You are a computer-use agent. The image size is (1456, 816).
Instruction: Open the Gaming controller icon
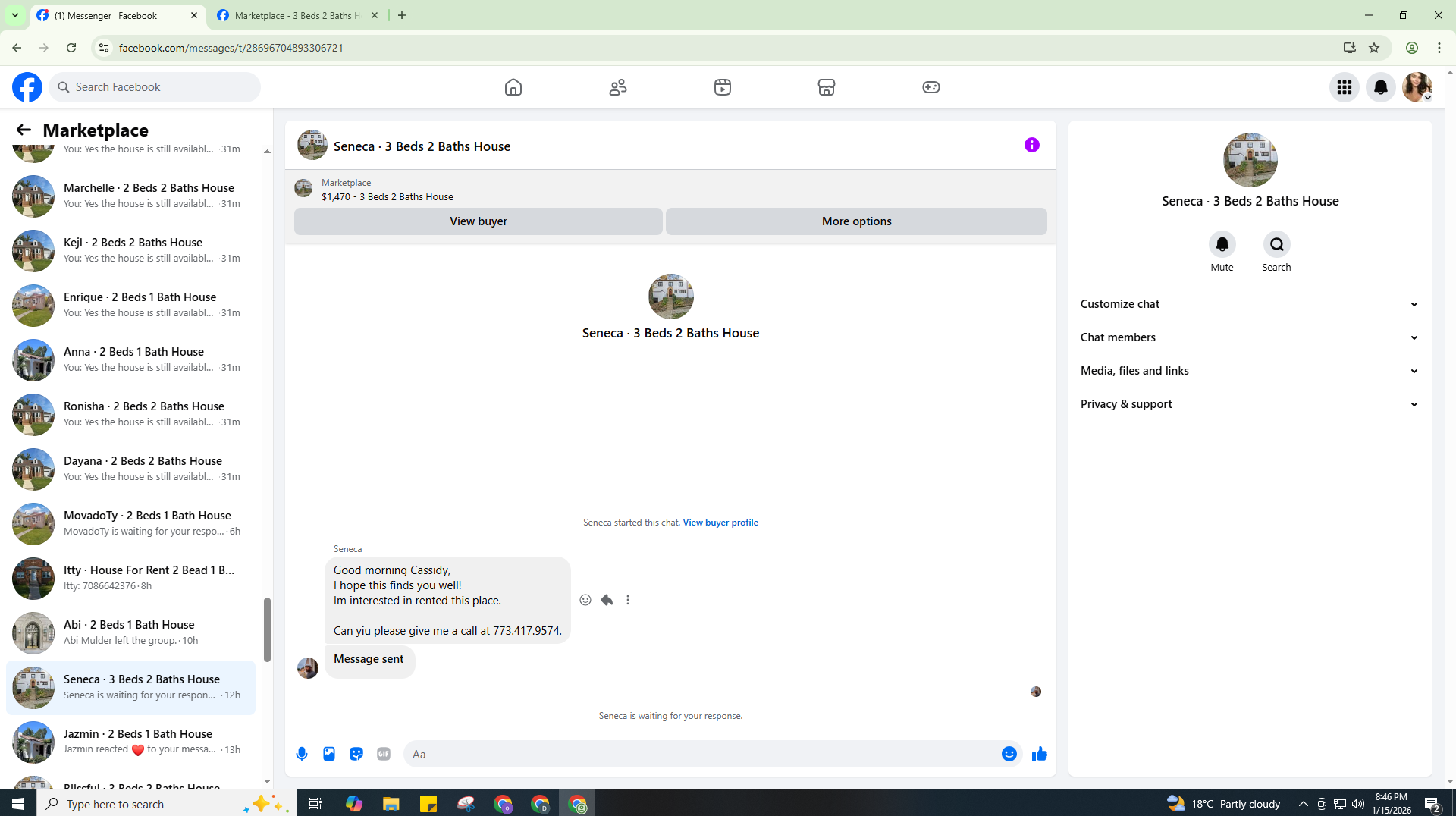coord(931,87)
